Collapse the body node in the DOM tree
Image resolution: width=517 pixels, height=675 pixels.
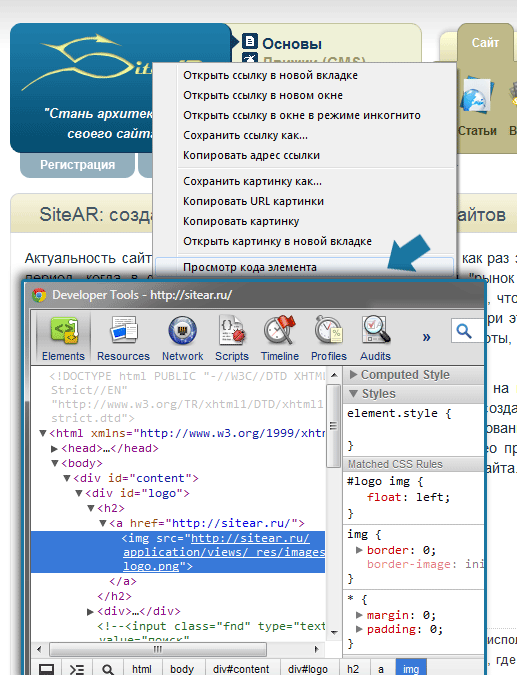click(x=55, y=464)
